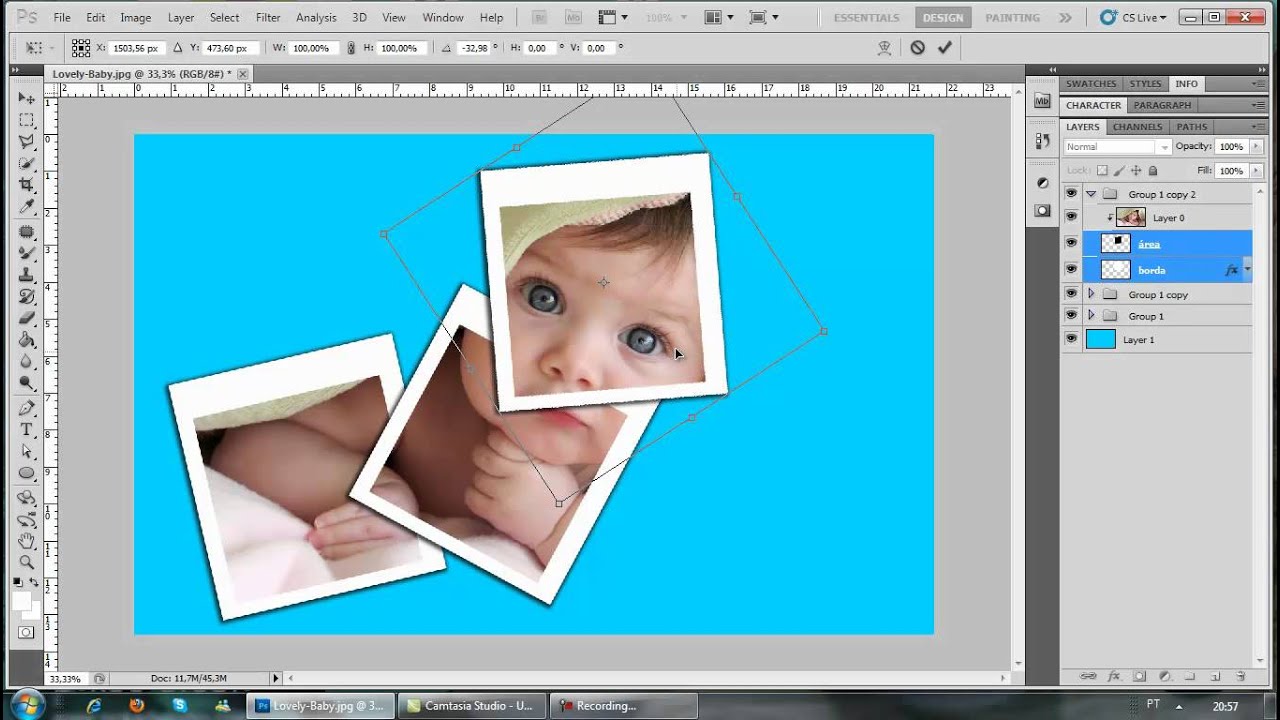Select the Rectangular Marquee tool

pos(27,120)
